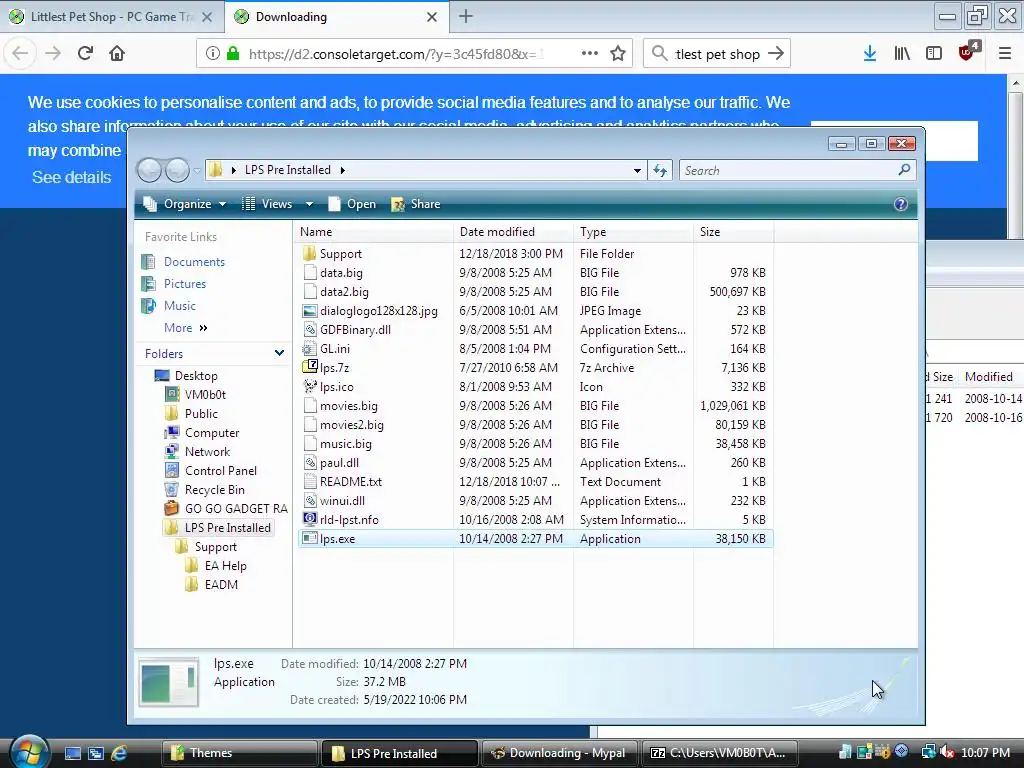Click site information icon in address bar
The image size is (1024, 768).
[212, 54]
